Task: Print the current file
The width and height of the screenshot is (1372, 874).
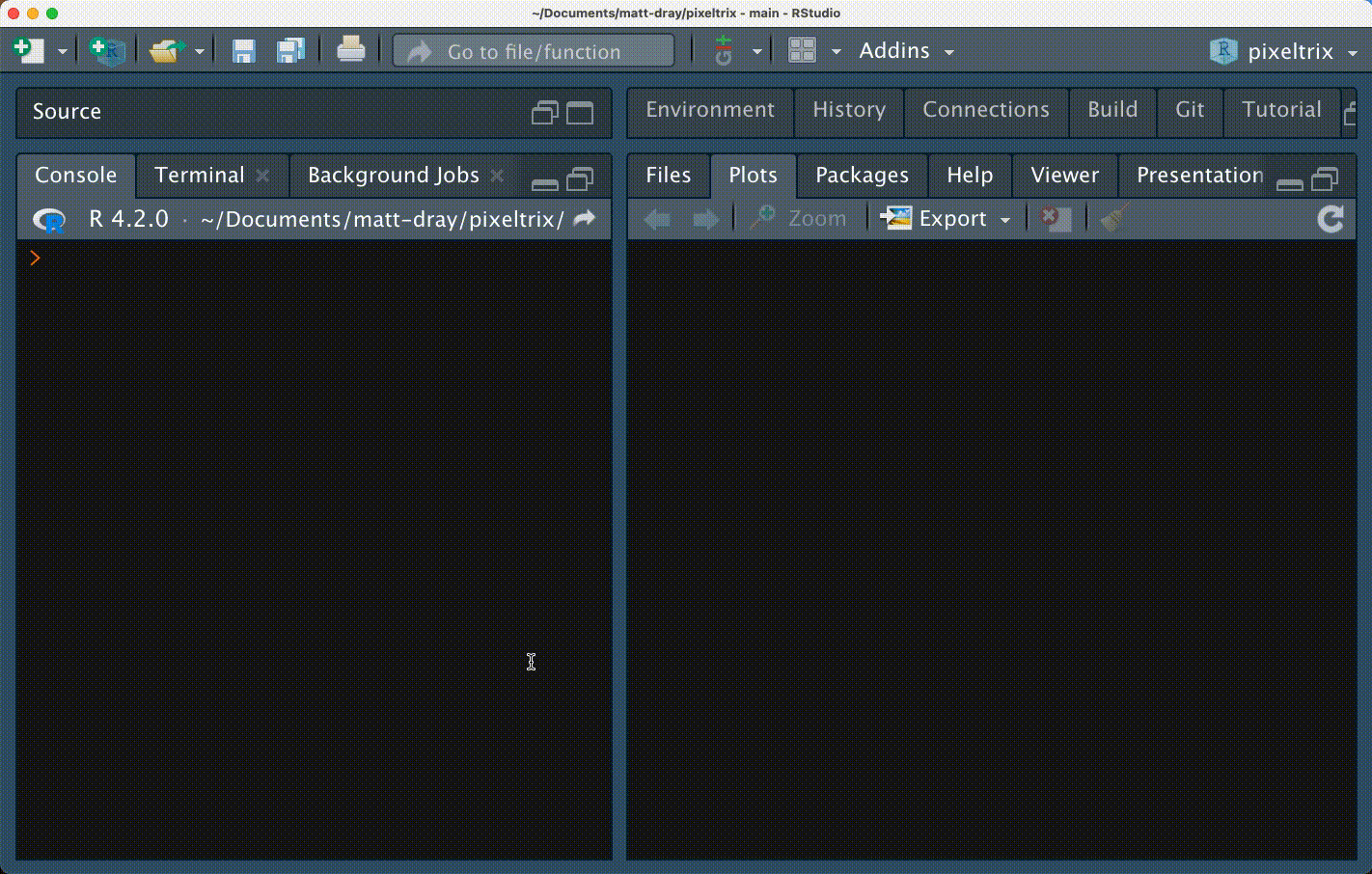Action: pyautogui.click(x=350, y=49)
